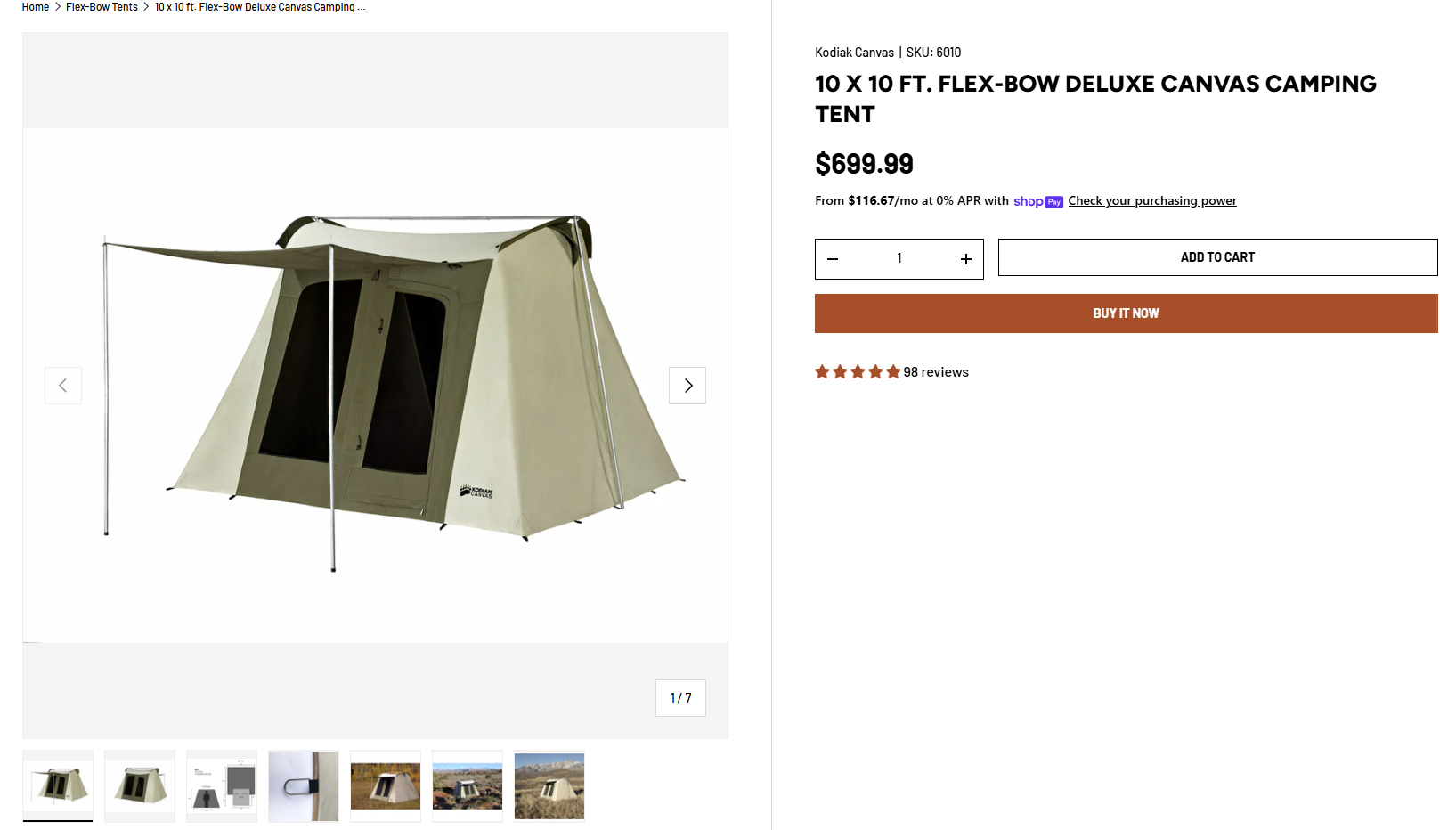Image resolution: width=1456 pixels, height=830 pixels.
Task: Select second tent thumbnail without awning
Action: pyautogui.click(x=140, y=785)
